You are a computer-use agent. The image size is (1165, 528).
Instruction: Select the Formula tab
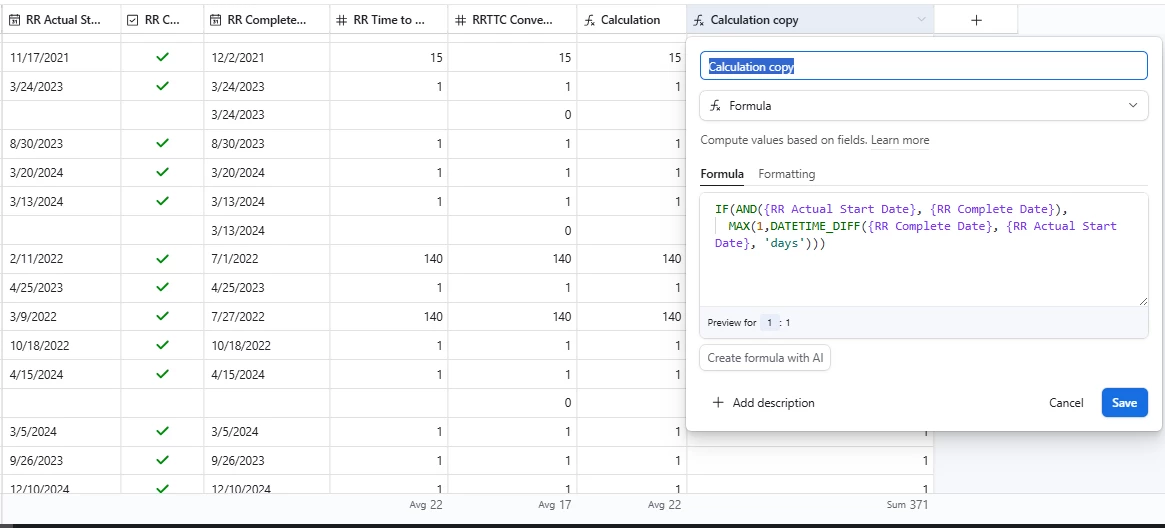pos(721,174)
